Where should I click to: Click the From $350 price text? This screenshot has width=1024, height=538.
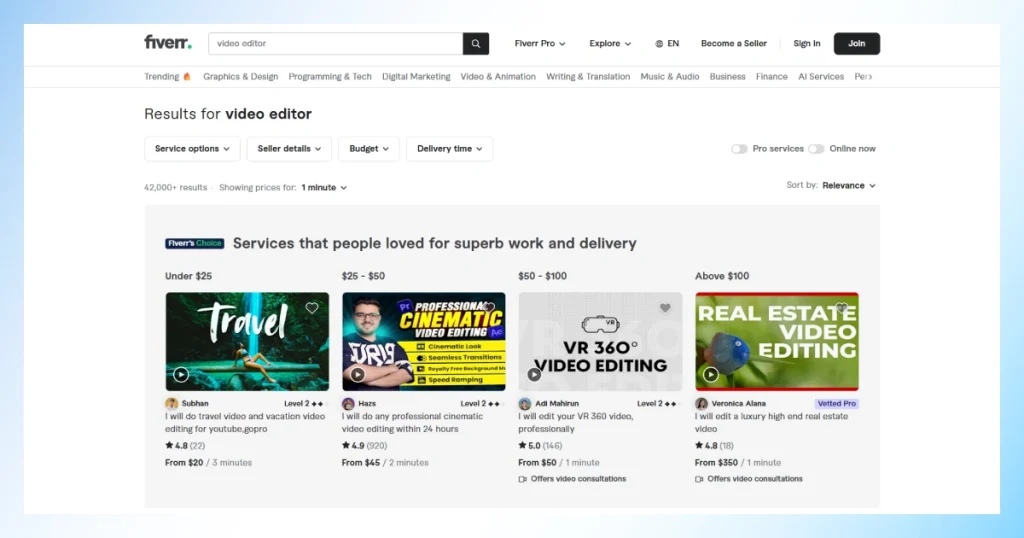click(x=716, y=463)
